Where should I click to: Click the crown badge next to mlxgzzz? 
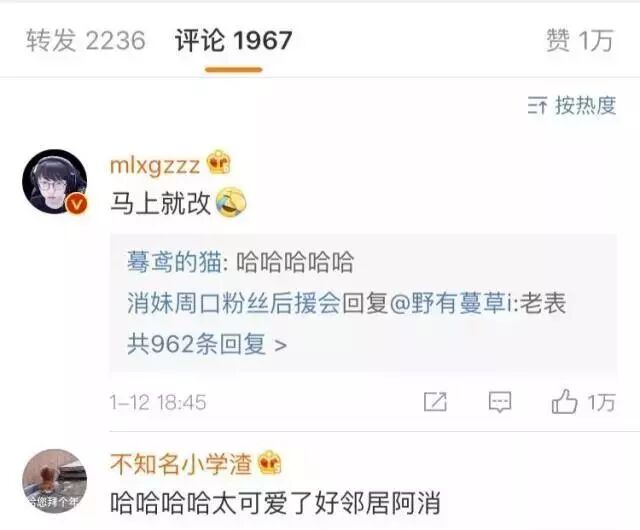219,163
